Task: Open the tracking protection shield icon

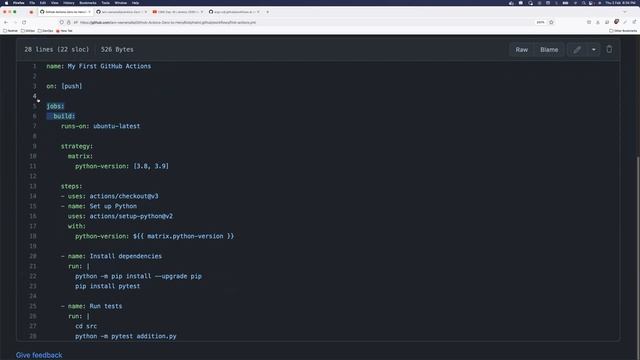Action: (x=62, y=22)
